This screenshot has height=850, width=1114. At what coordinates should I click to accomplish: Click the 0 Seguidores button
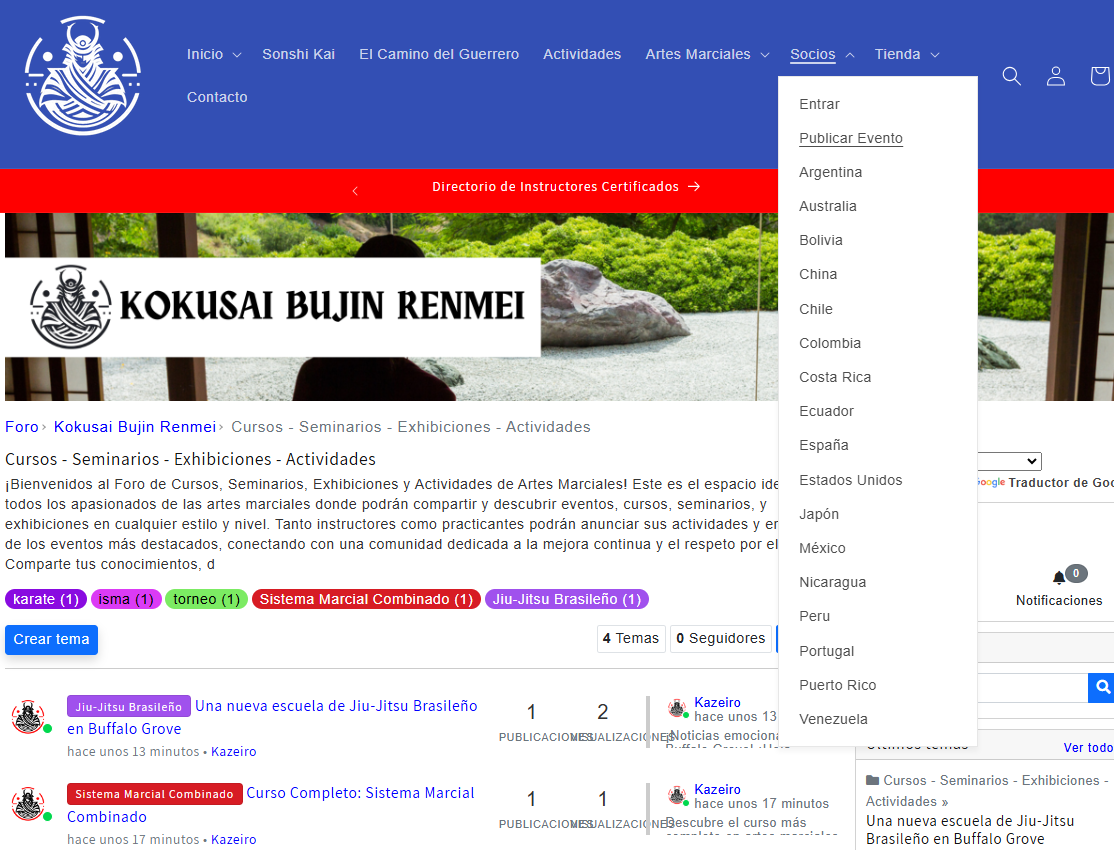click(x=721, y=638)
